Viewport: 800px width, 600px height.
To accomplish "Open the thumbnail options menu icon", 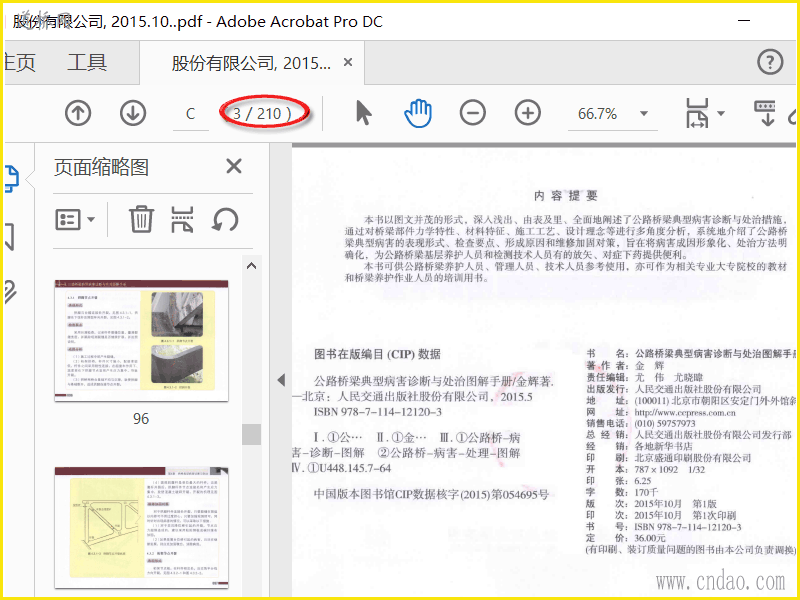I will [74, 220].
